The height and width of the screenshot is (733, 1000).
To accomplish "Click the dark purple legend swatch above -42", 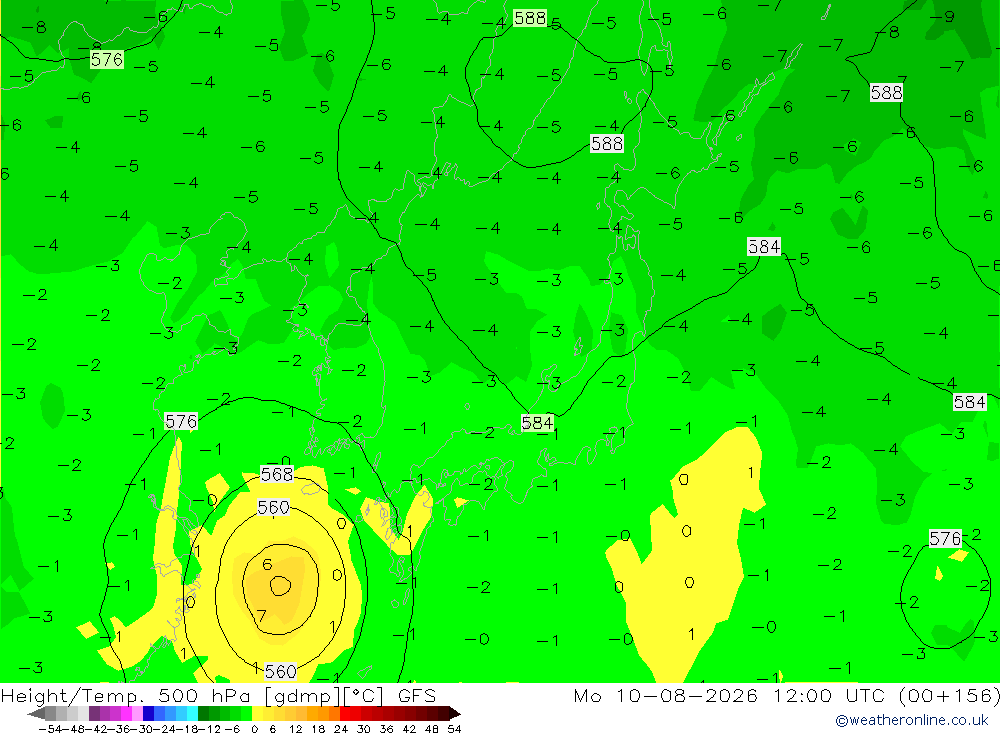I will click(94, 713).
